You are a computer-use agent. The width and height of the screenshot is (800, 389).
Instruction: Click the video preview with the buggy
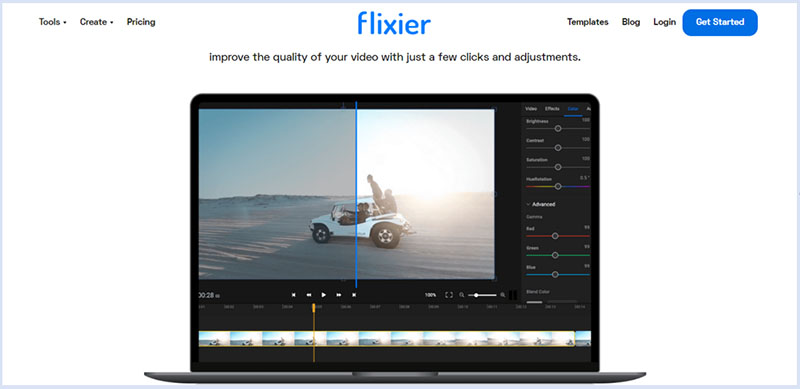click(346, 194)
